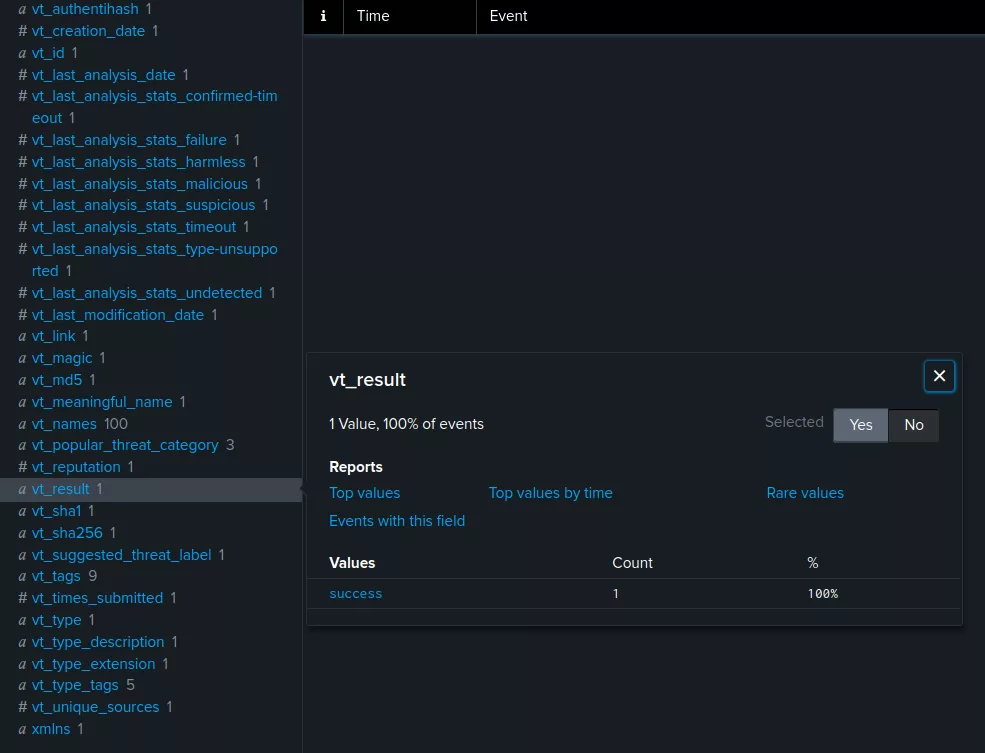
Task: Click the Event column header
Action: pyautogui.click(x=508, y=16)
